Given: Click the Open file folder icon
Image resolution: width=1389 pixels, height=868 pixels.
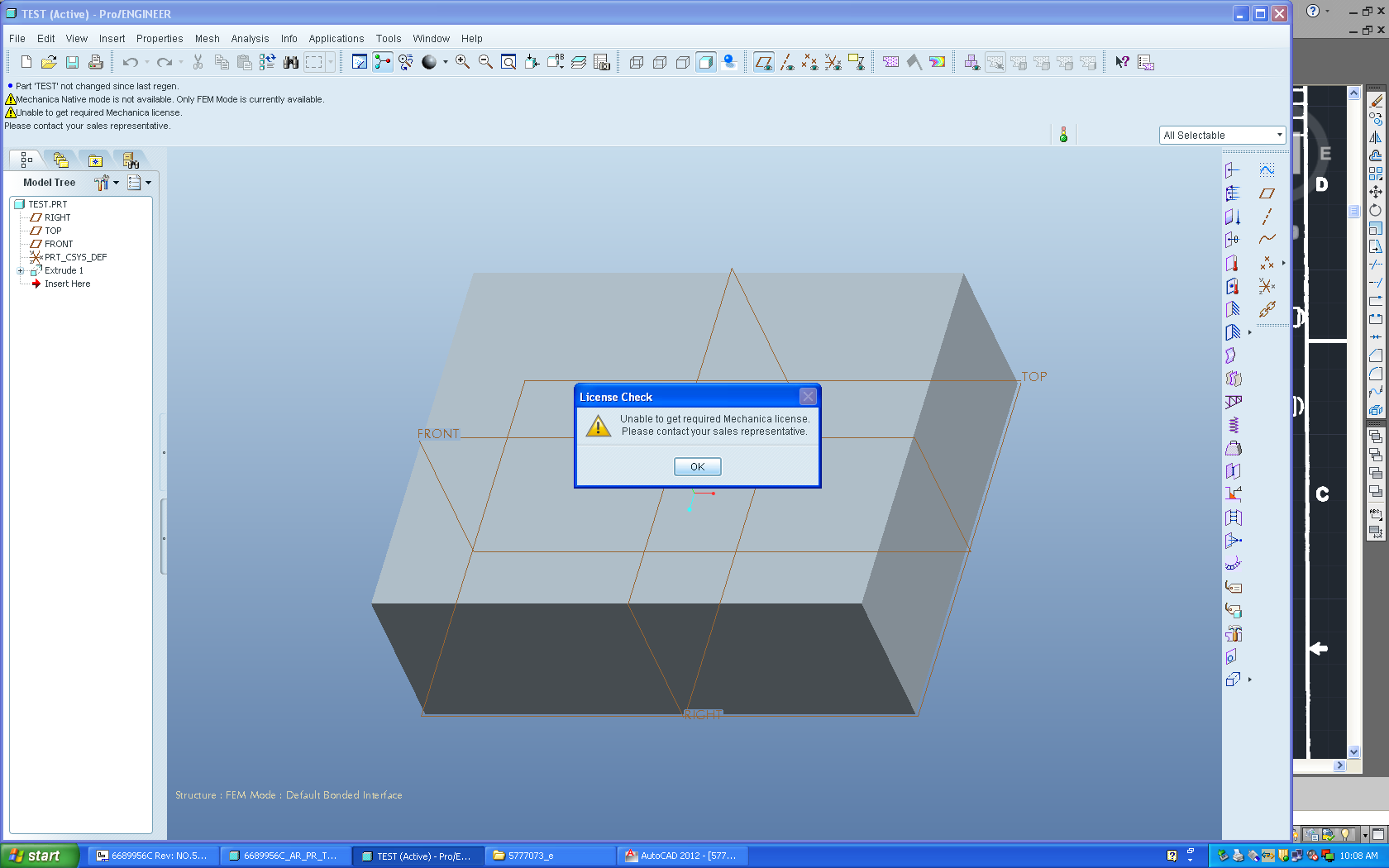Looking at the screenshot, I should click(x=49, y=62).
